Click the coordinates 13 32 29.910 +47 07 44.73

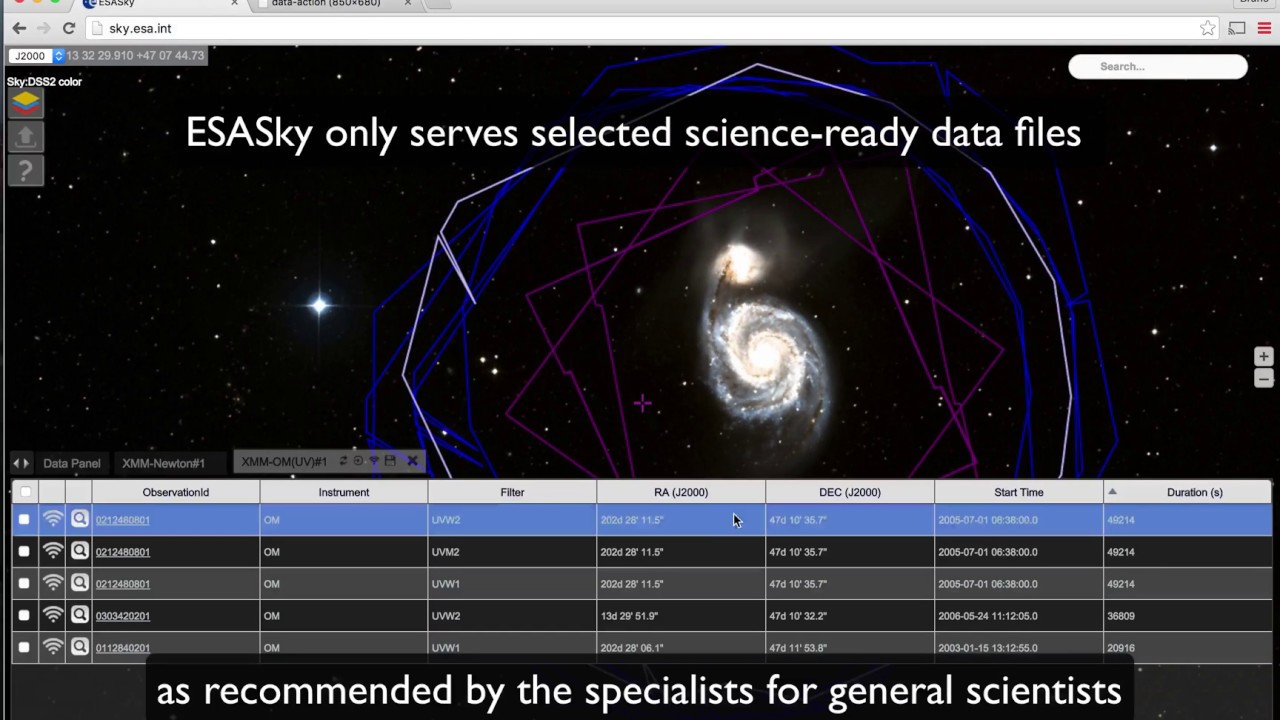[x=135, y=56]
